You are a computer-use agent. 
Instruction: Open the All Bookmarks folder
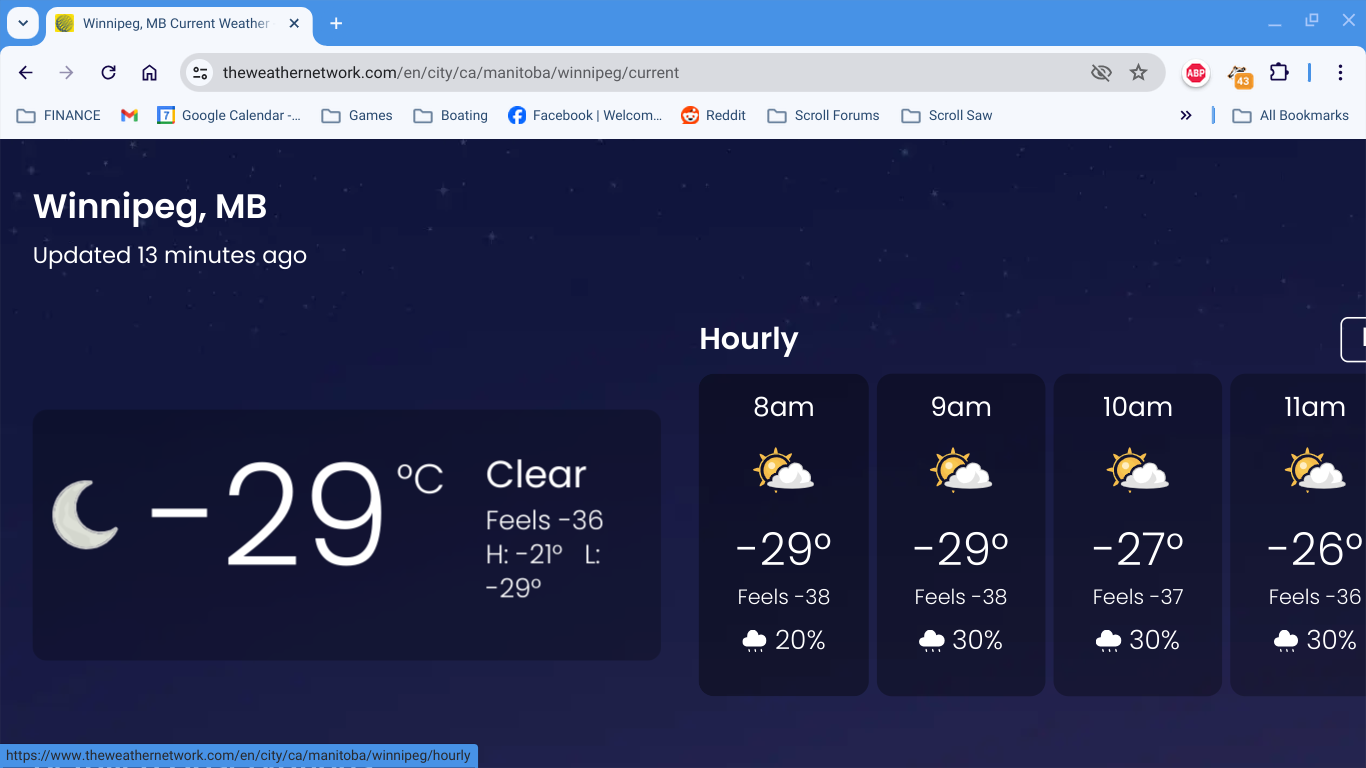(x=1290, y=116)
